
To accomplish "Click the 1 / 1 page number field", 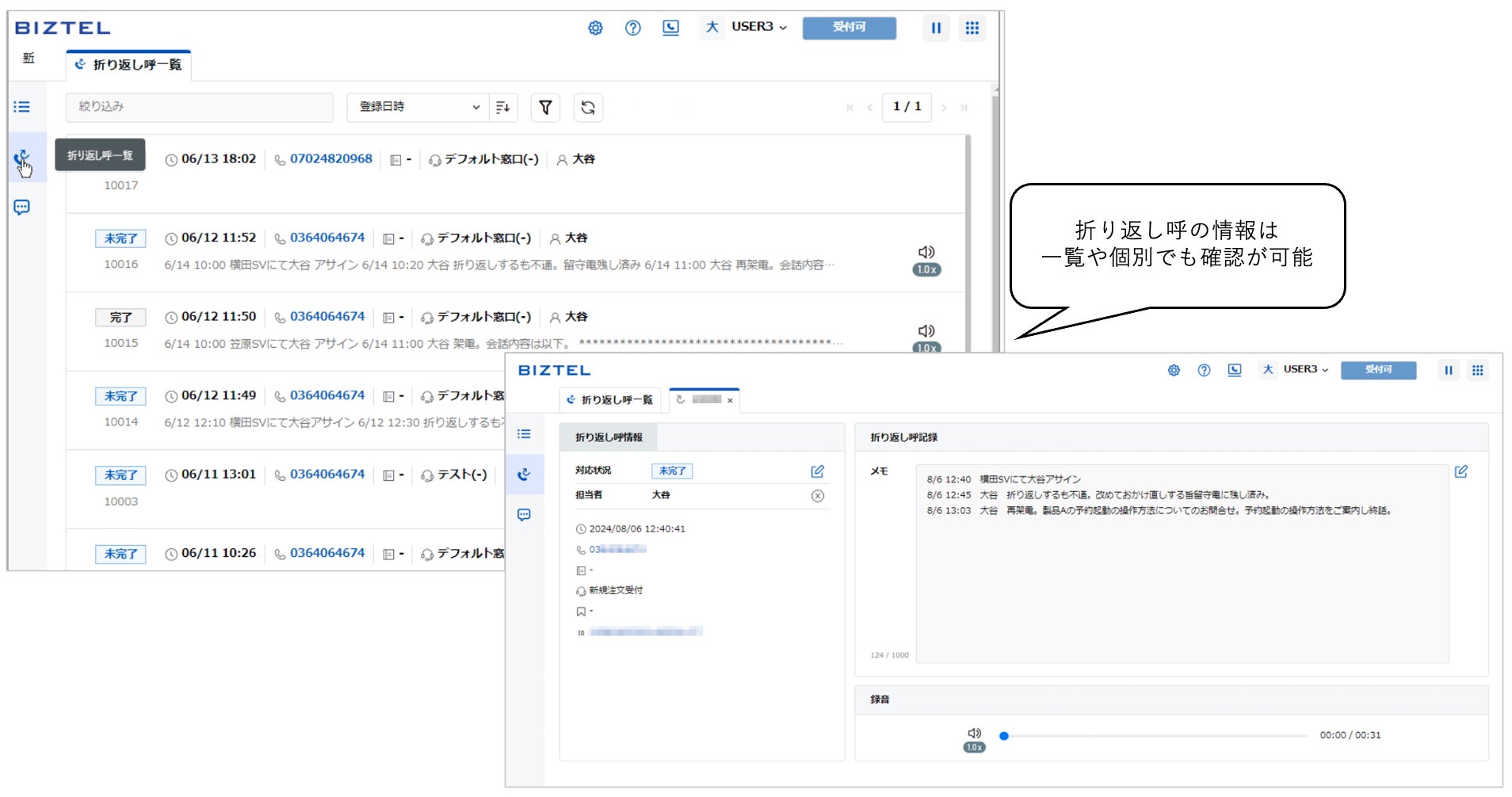I will click(x=907, y=108).
